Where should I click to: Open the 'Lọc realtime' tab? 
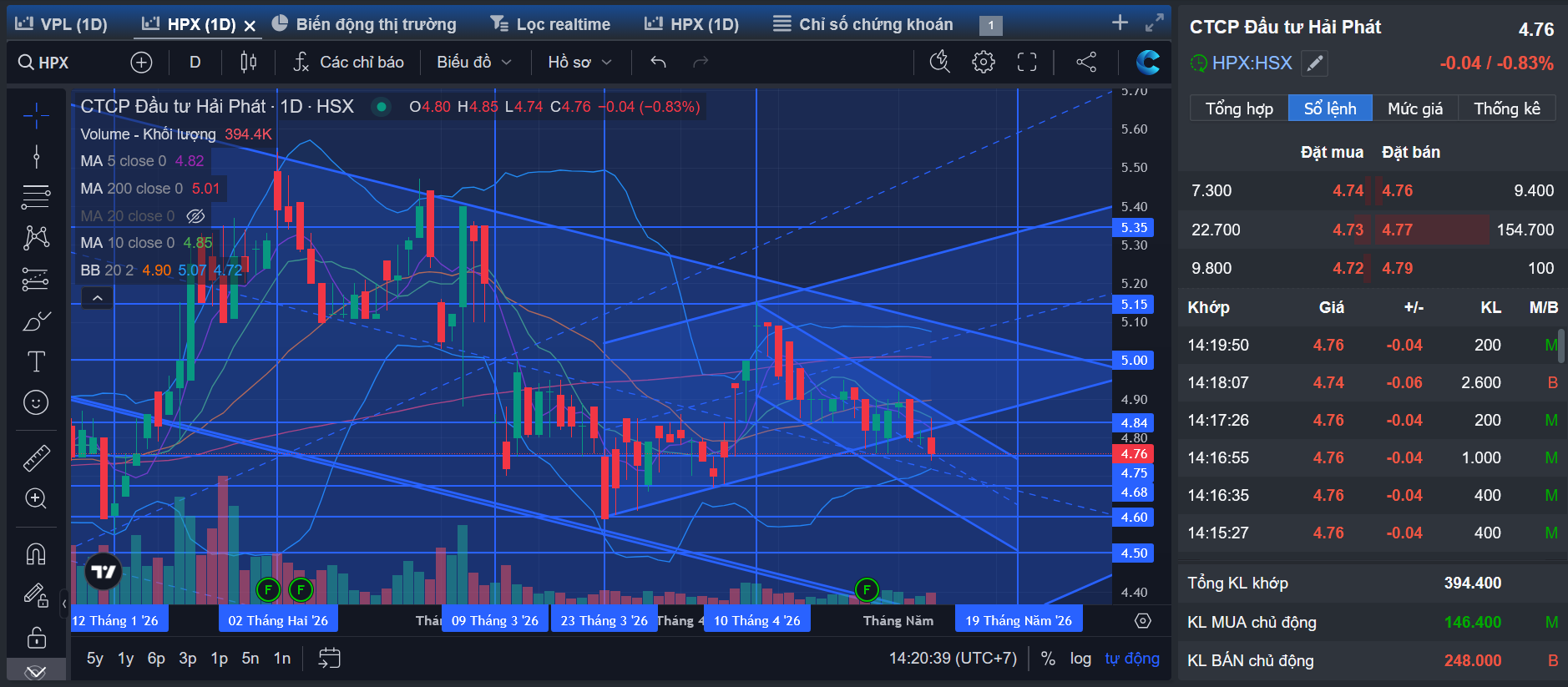550,24
